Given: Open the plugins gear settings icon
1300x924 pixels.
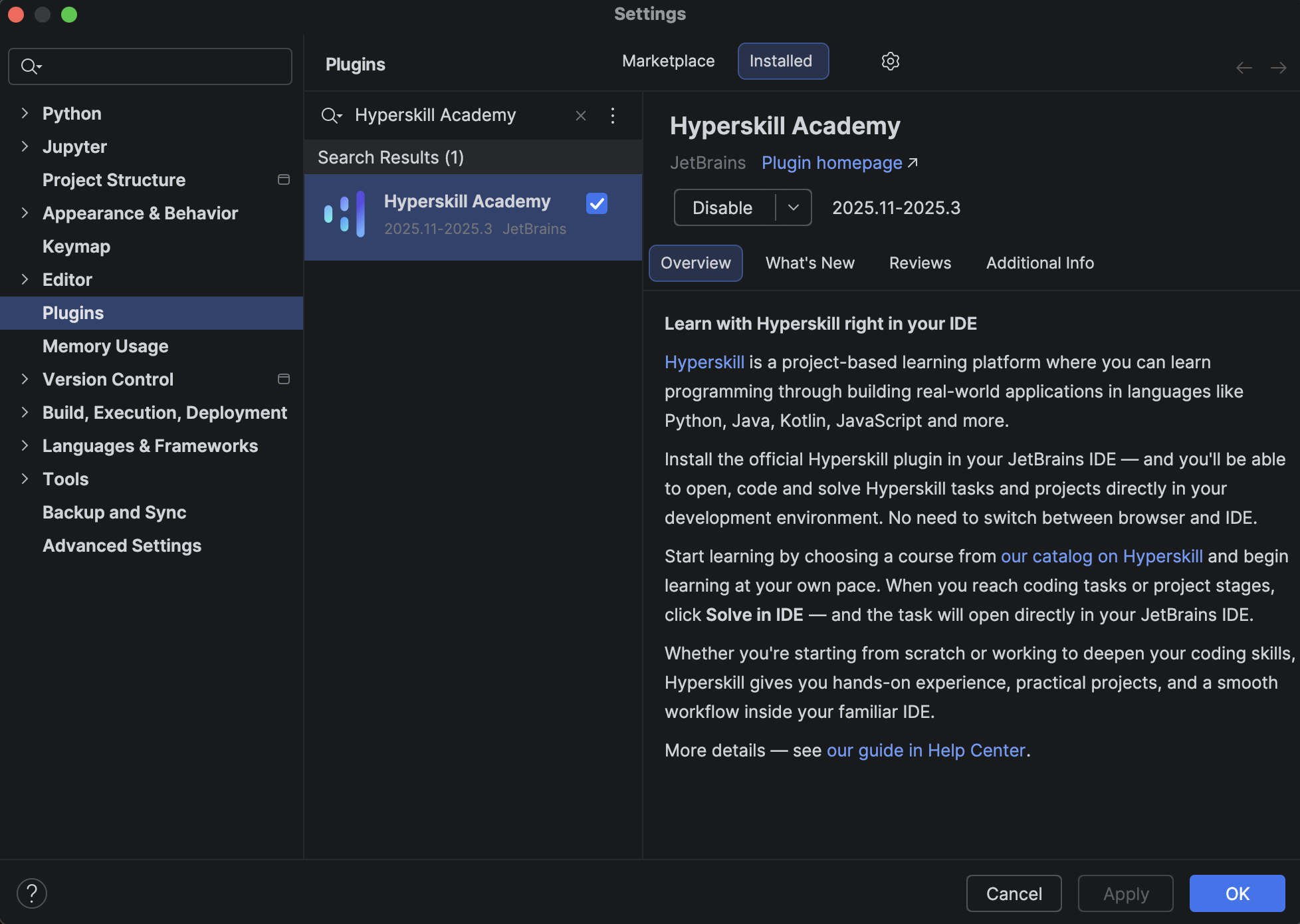Looking at the screenshot, I should 890,61.
